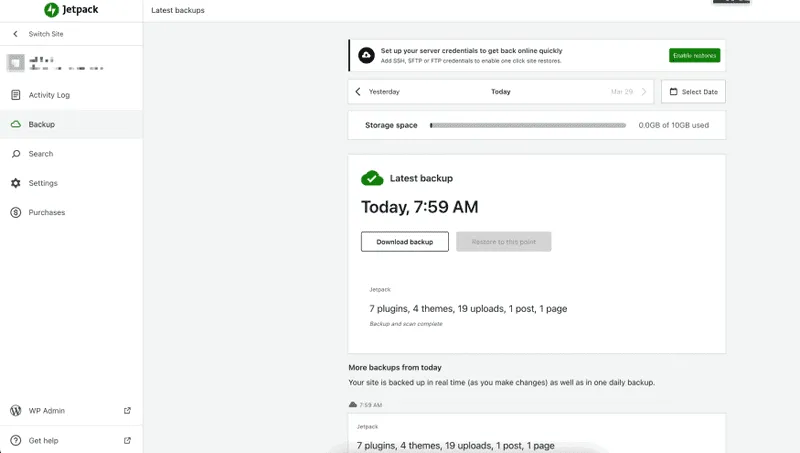Click the Search magnifier icon
Viewport: 800px width, 453px height.
click(16, 154)
